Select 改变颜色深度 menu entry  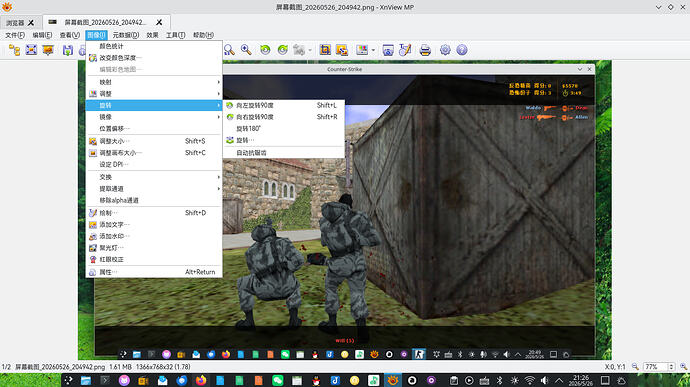coord(154,58)
